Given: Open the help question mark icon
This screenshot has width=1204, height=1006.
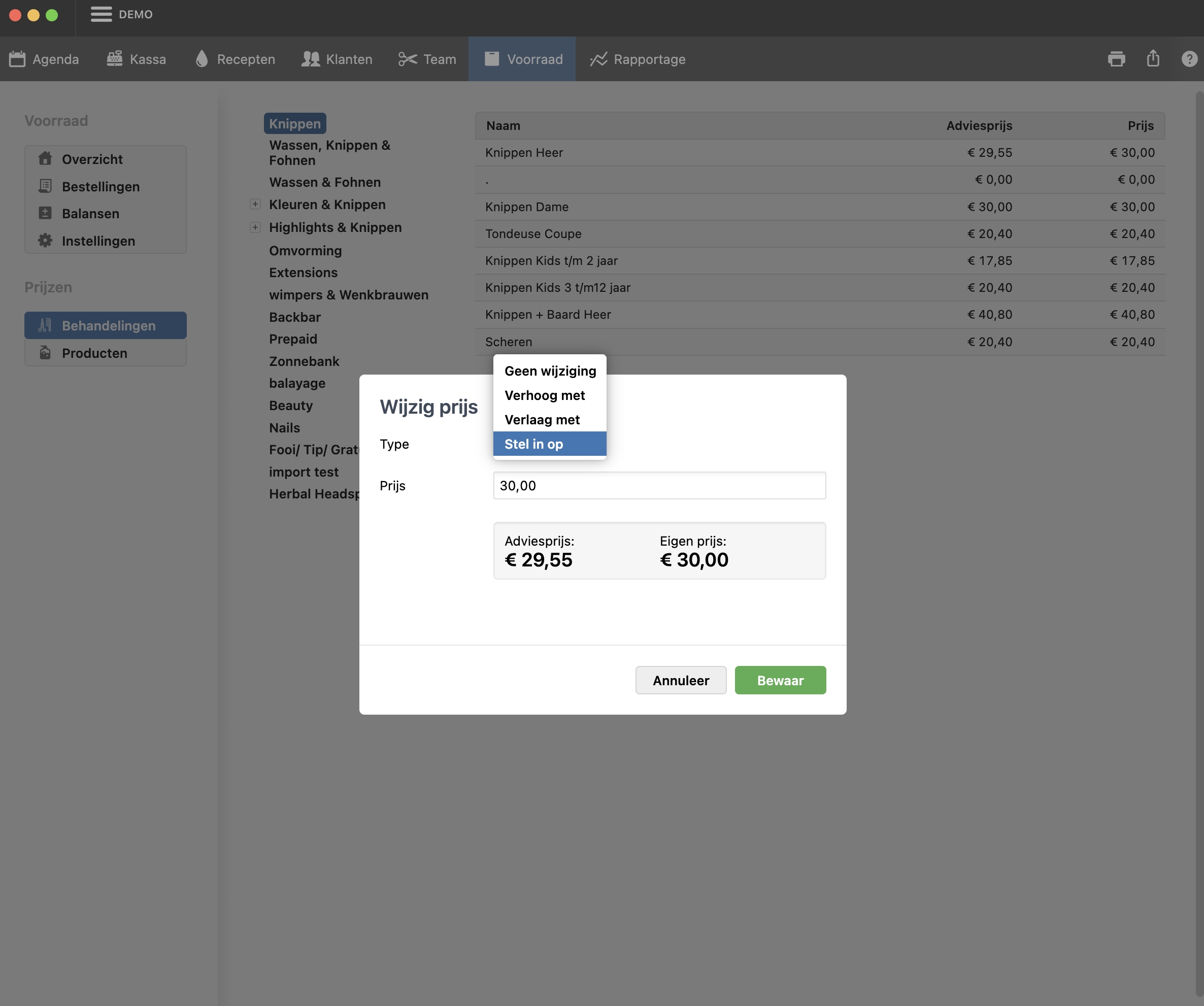Looking at the screenshot, I should [x=1189, y=59].
